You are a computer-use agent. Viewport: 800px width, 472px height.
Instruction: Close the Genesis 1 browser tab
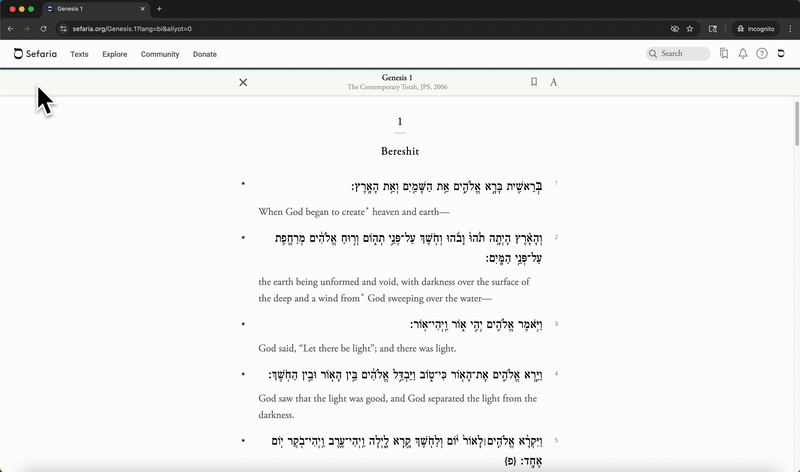pos(142,9)
